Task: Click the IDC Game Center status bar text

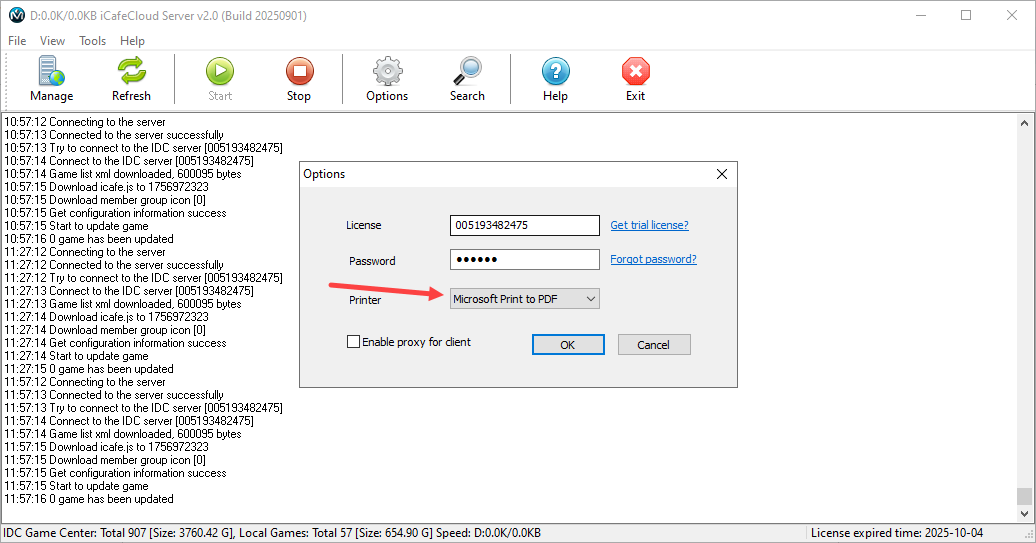Action: coord(272,532)
